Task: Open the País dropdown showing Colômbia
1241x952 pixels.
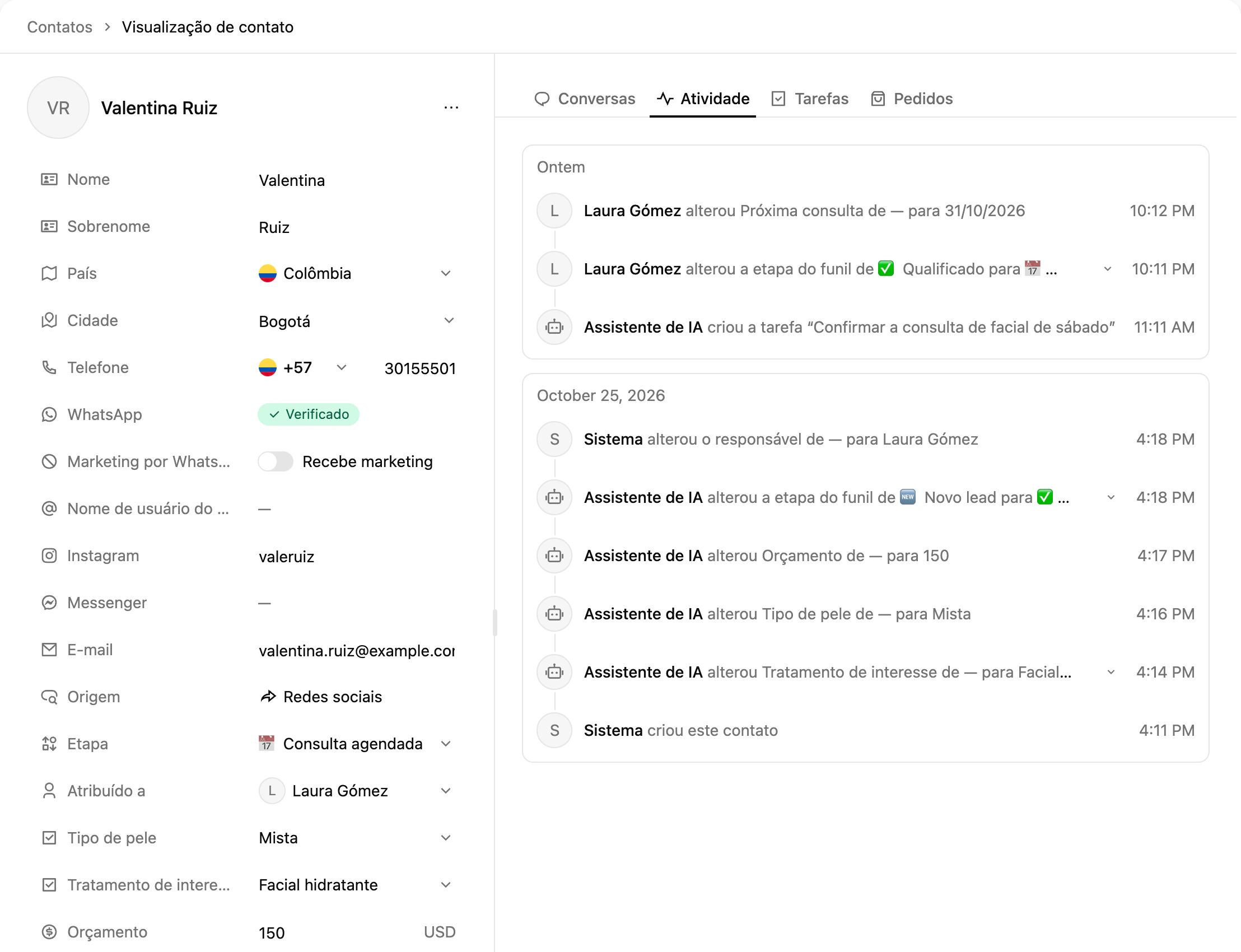Action: [x=357, y=274]
